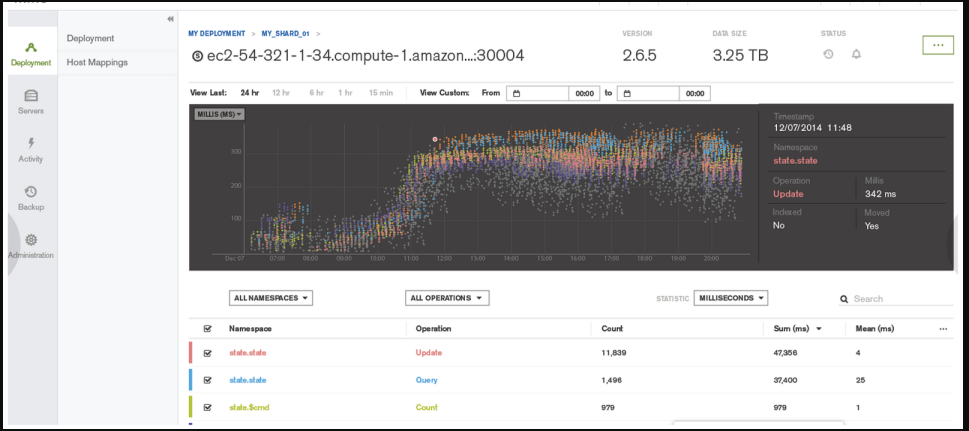Select Host Mappings in the side menu
The image size is (969, 431).
coord(97,62)
